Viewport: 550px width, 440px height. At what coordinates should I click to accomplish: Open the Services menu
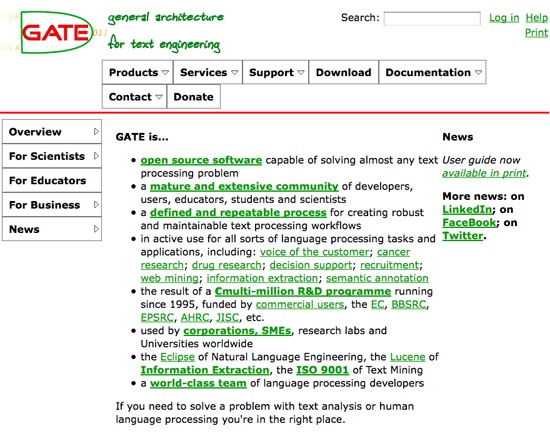coord(208,72)
